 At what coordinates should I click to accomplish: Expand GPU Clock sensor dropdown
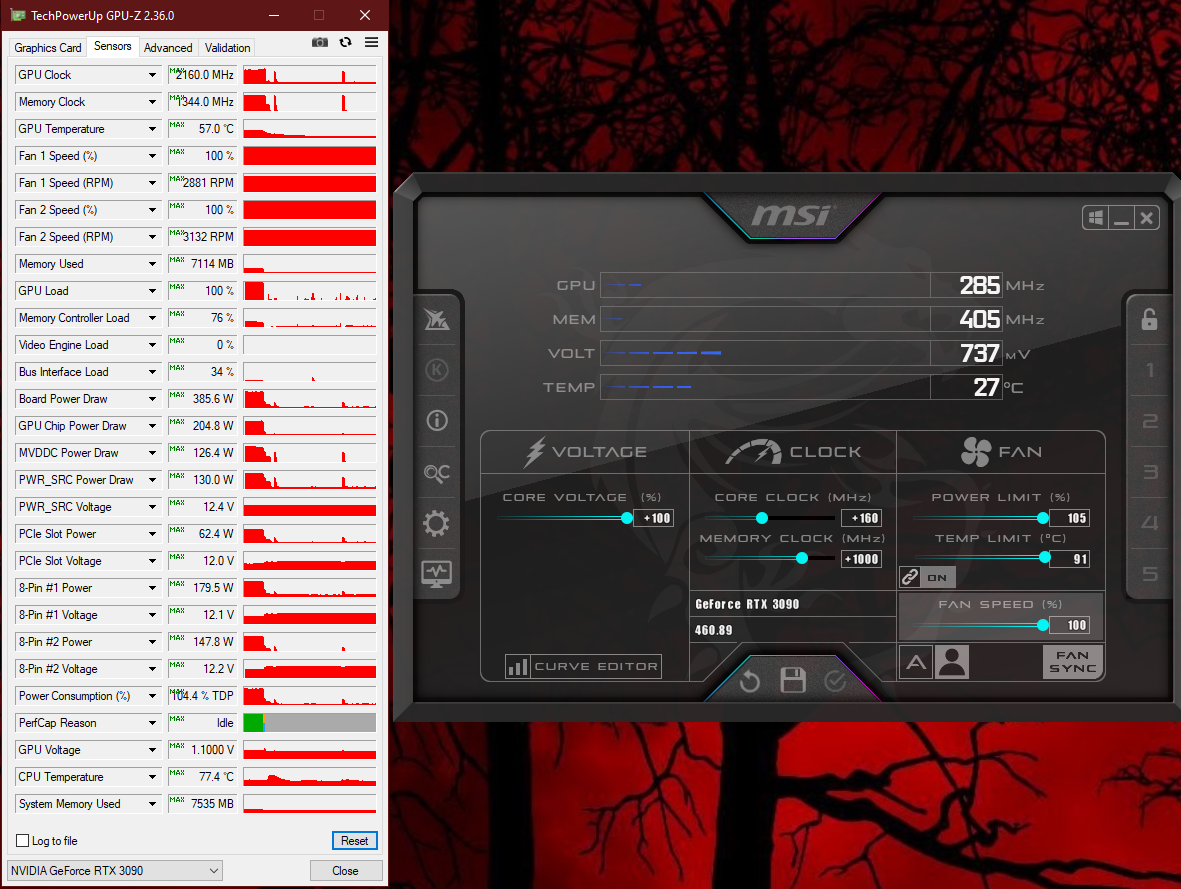coord(152,75)
